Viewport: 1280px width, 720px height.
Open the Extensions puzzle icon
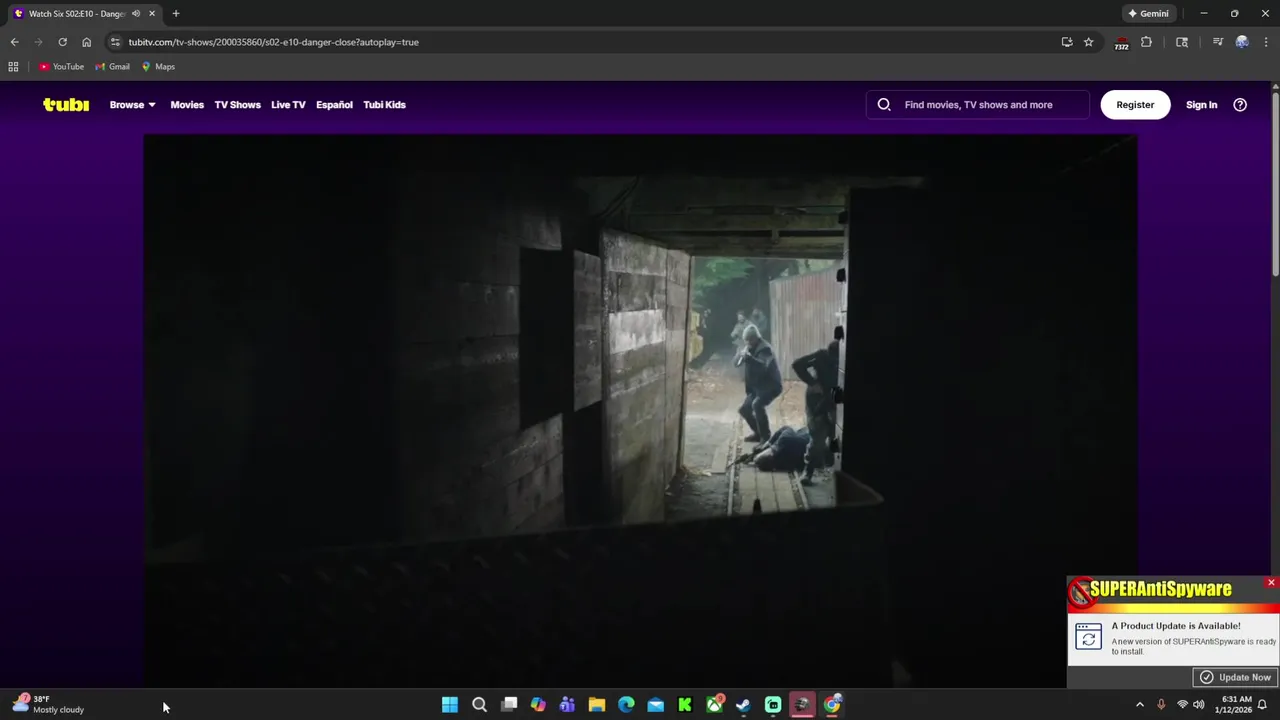[1146, 42]
